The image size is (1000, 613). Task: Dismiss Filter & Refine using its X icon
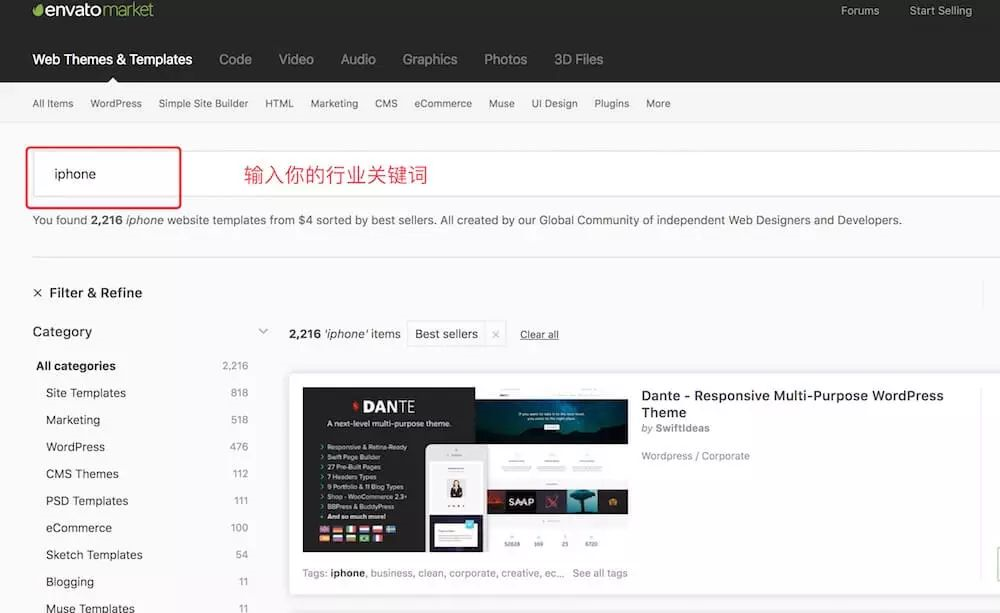pos(37,293)
